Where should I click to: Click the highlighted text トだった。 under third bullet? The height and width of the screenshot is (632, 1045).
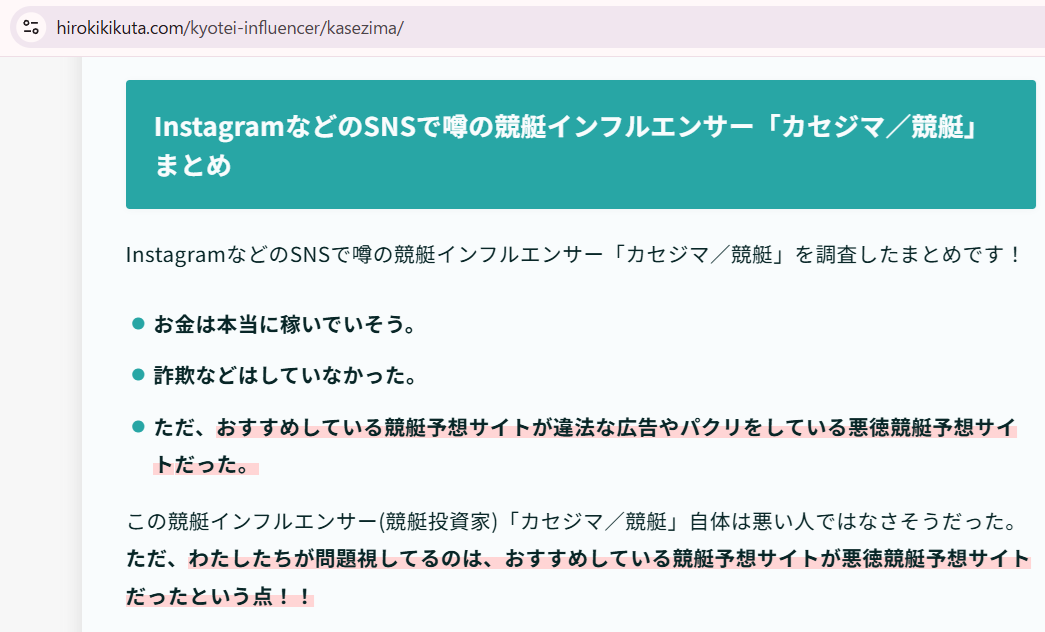click(x=205, y=464)
